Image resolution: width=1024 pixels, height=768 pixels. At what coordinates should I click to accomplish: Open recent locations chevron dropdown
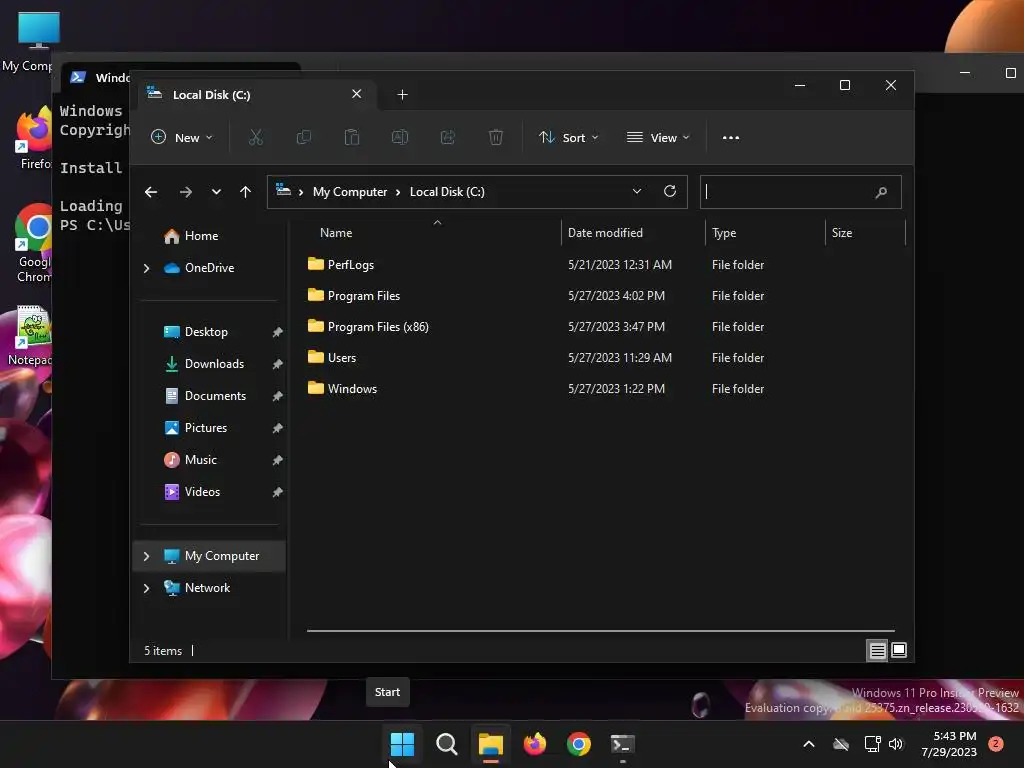point(216,192)
